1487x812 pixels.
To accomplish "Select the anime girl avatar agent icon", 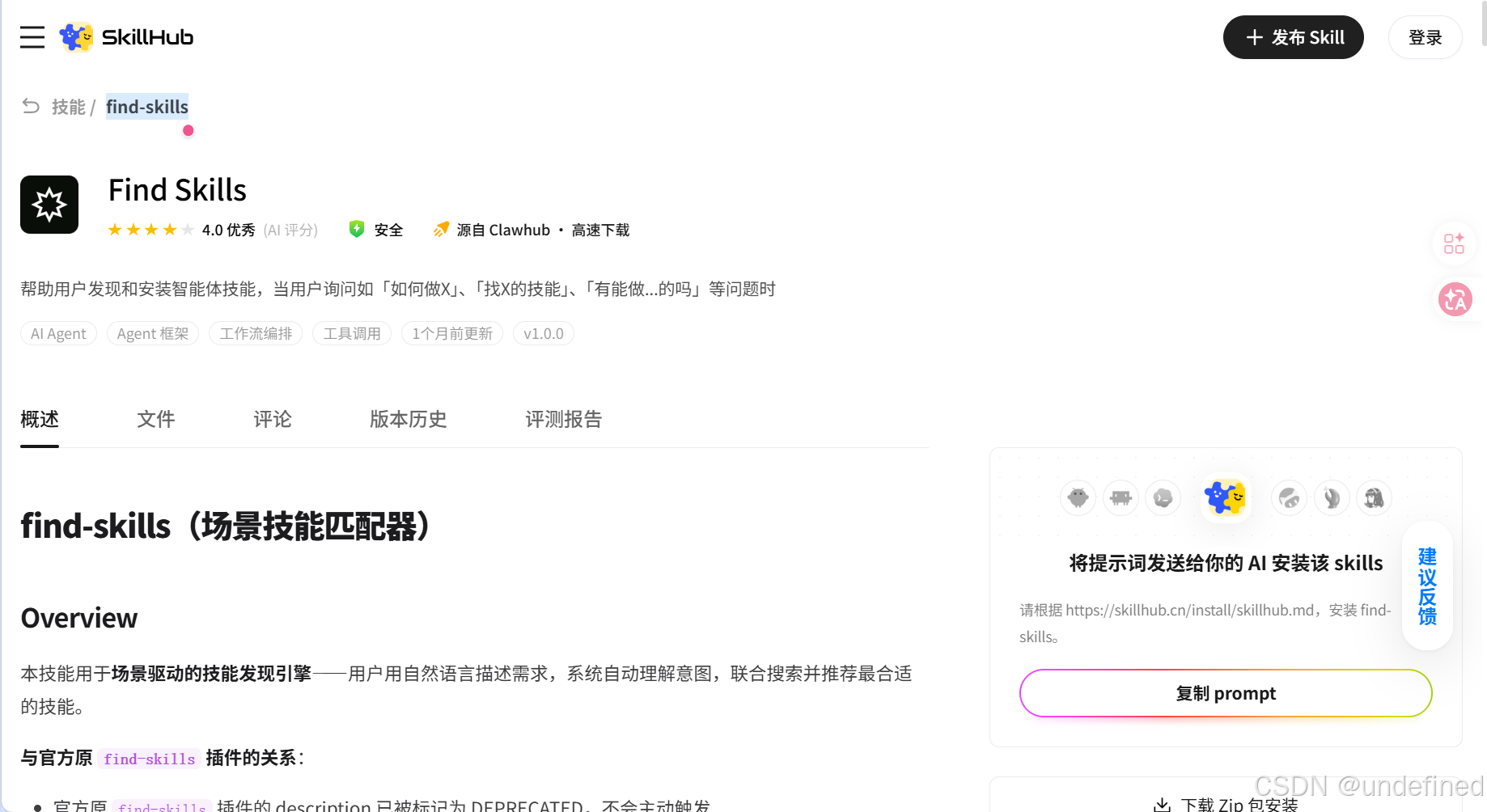I will pyautogui.click(x=1374, y=497).
